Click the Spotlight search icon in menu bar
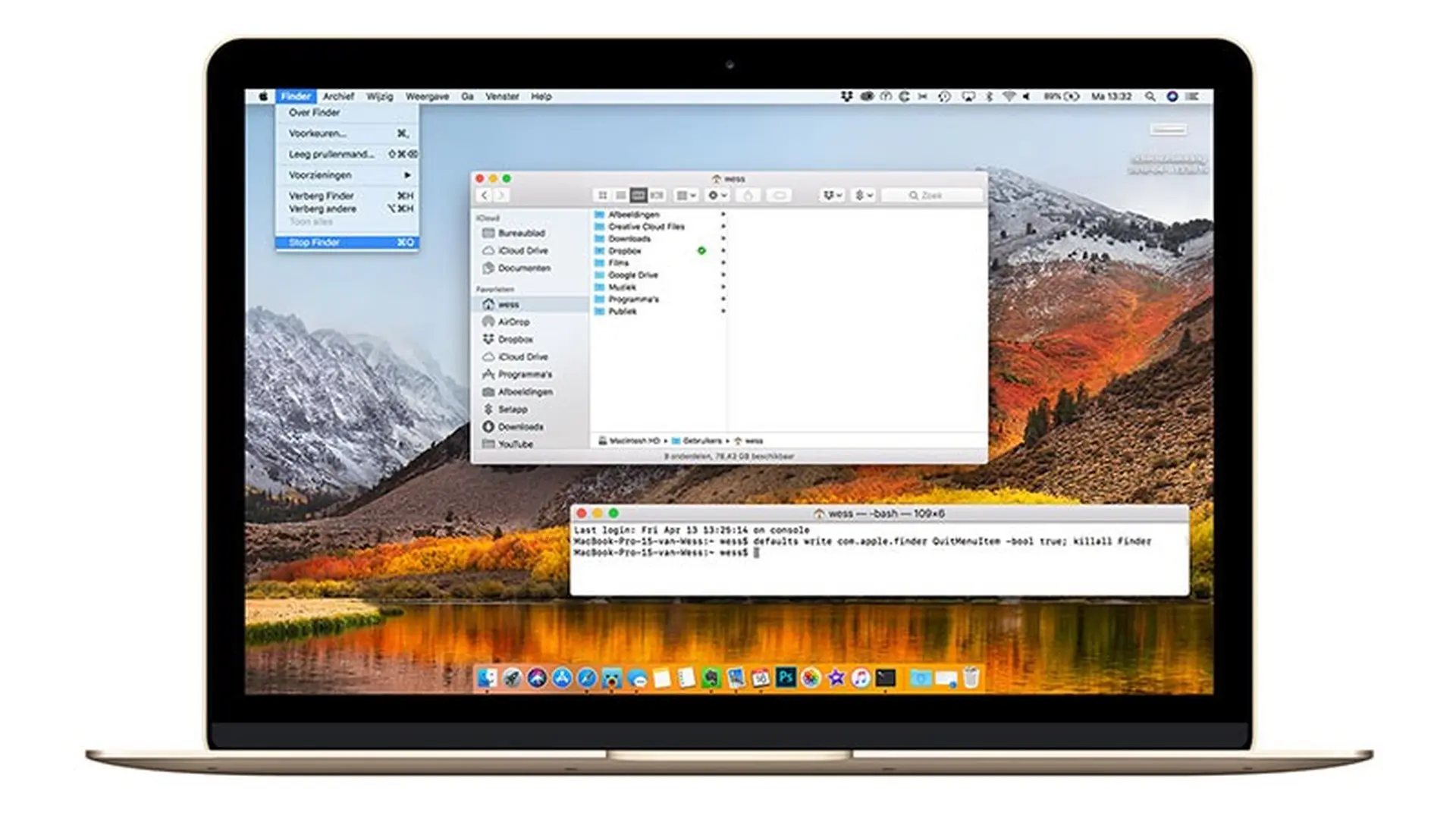 tap(1151, 97)
